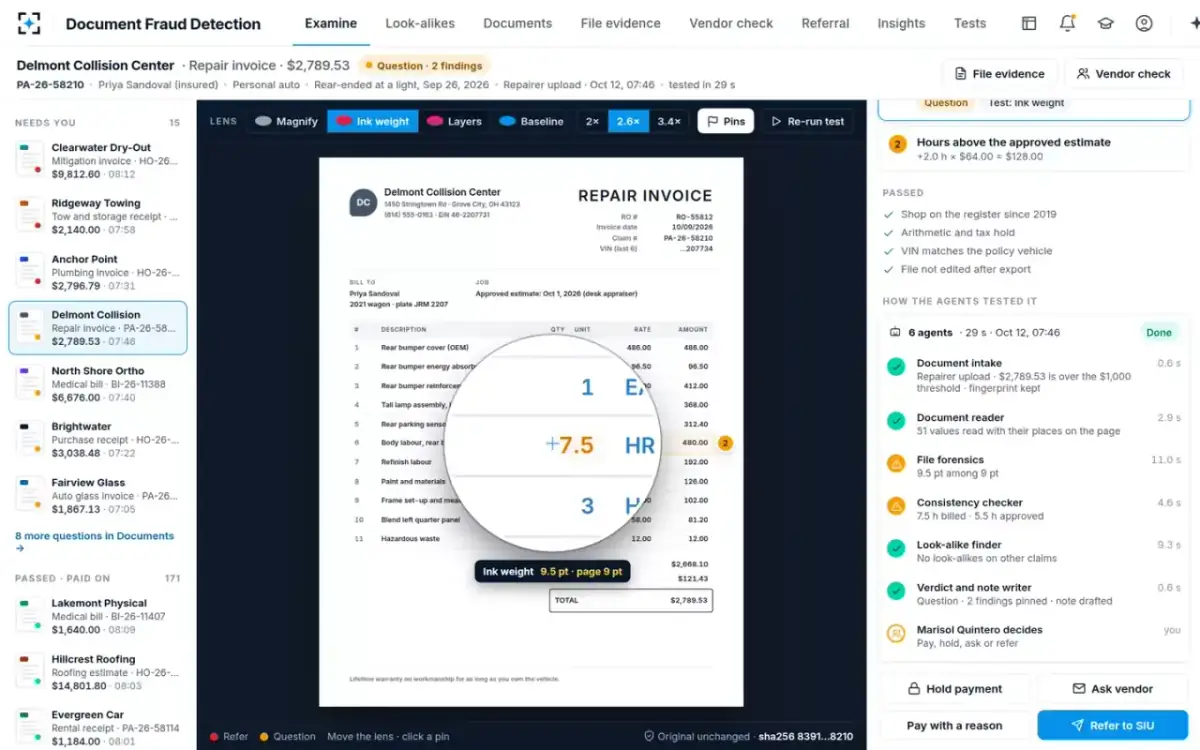
Task: Click the Evergreen Car document icon
Action: tap(29, 727)
